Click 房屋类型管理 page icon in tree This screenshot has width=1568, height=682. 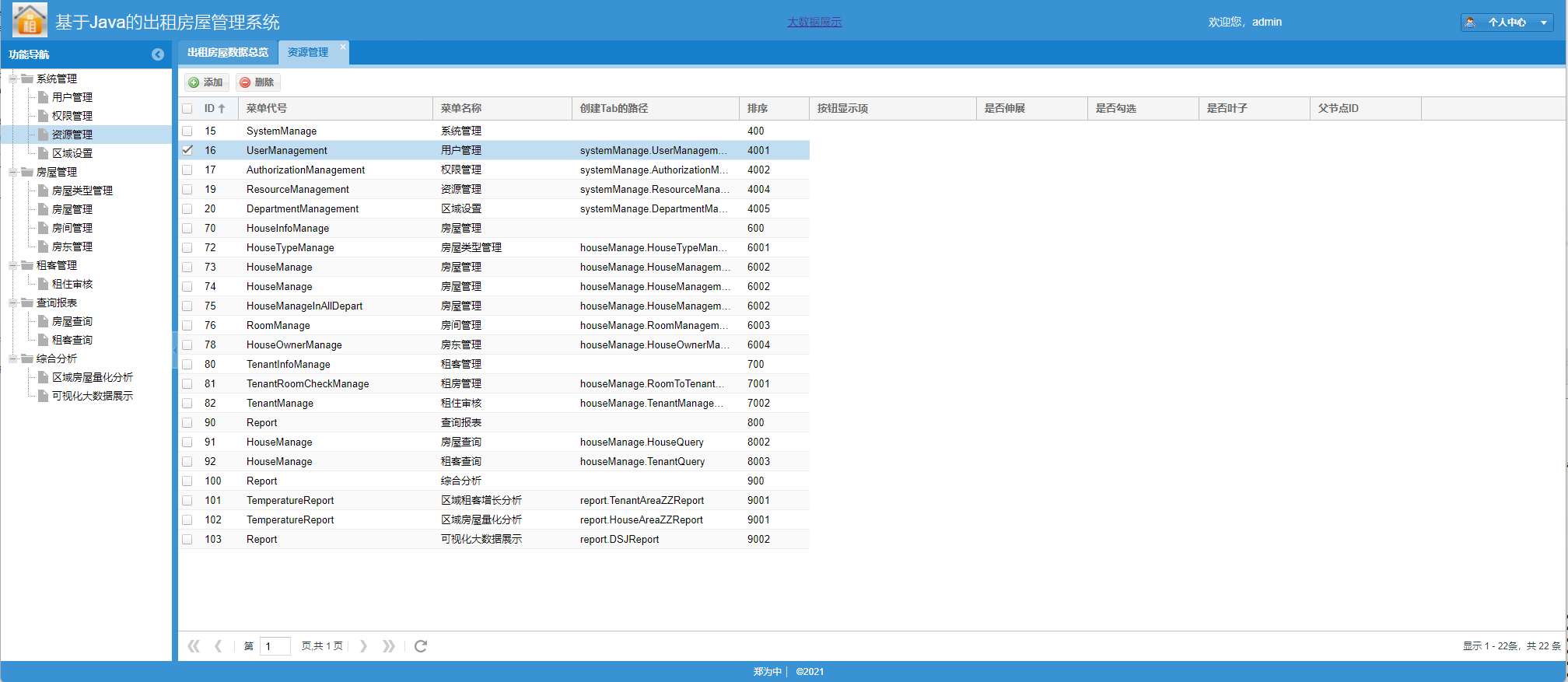[44, 191]
